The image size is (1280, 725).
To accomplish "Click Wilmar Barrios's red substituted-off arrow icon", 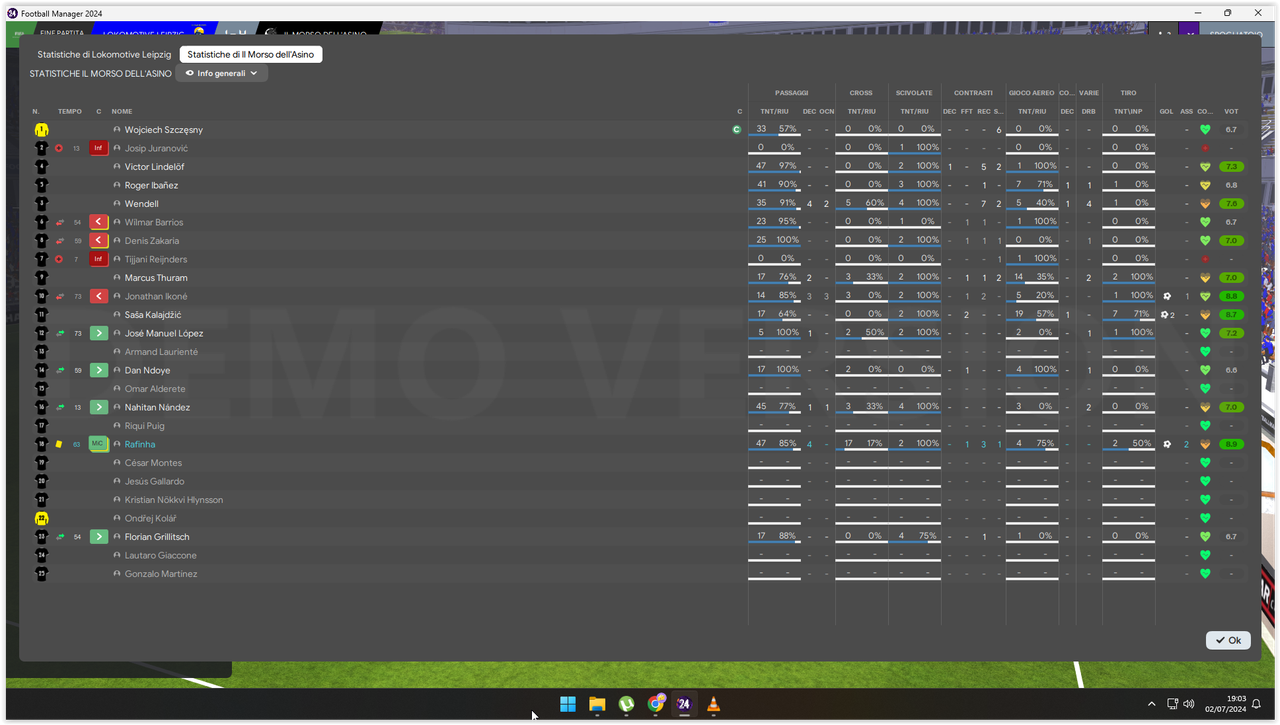I will (x=99, y=222).
